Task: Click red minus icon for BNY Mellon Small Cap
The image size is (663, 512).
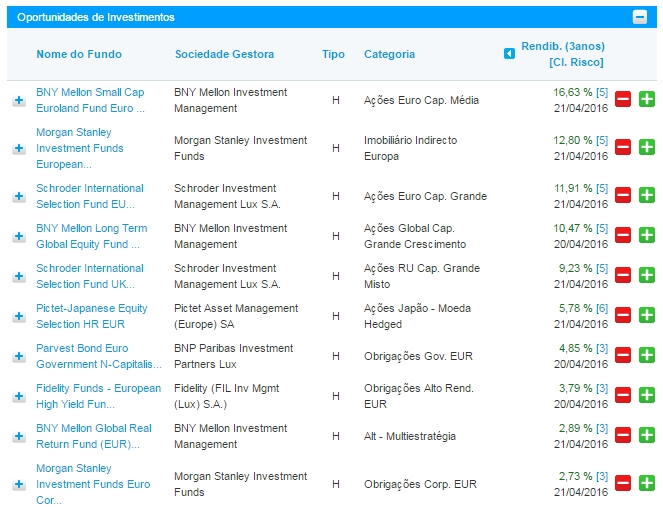Action: coord(622,99)
